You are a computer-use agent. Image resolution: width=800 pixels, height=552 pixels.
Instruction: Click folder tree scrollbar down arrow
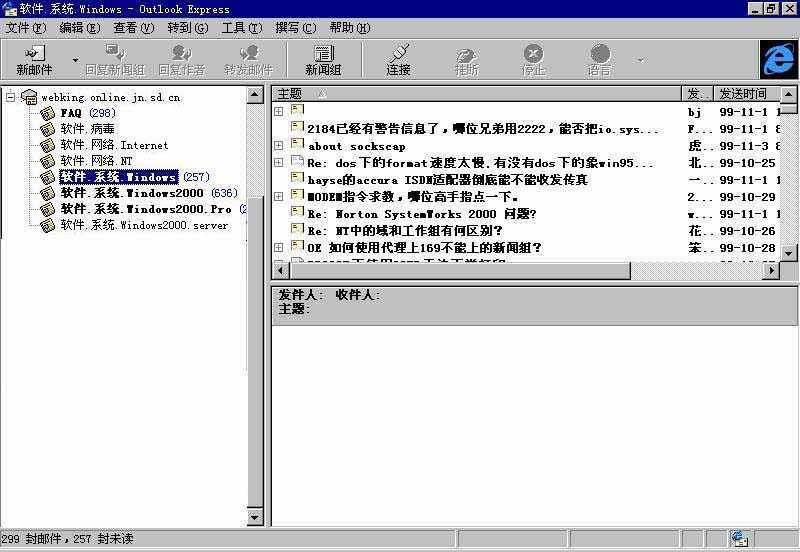pos(255,517)
